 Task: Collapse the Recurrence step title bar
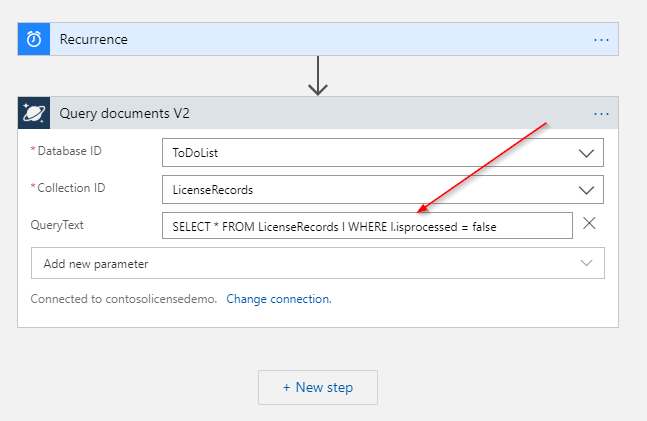coord(300,39)
